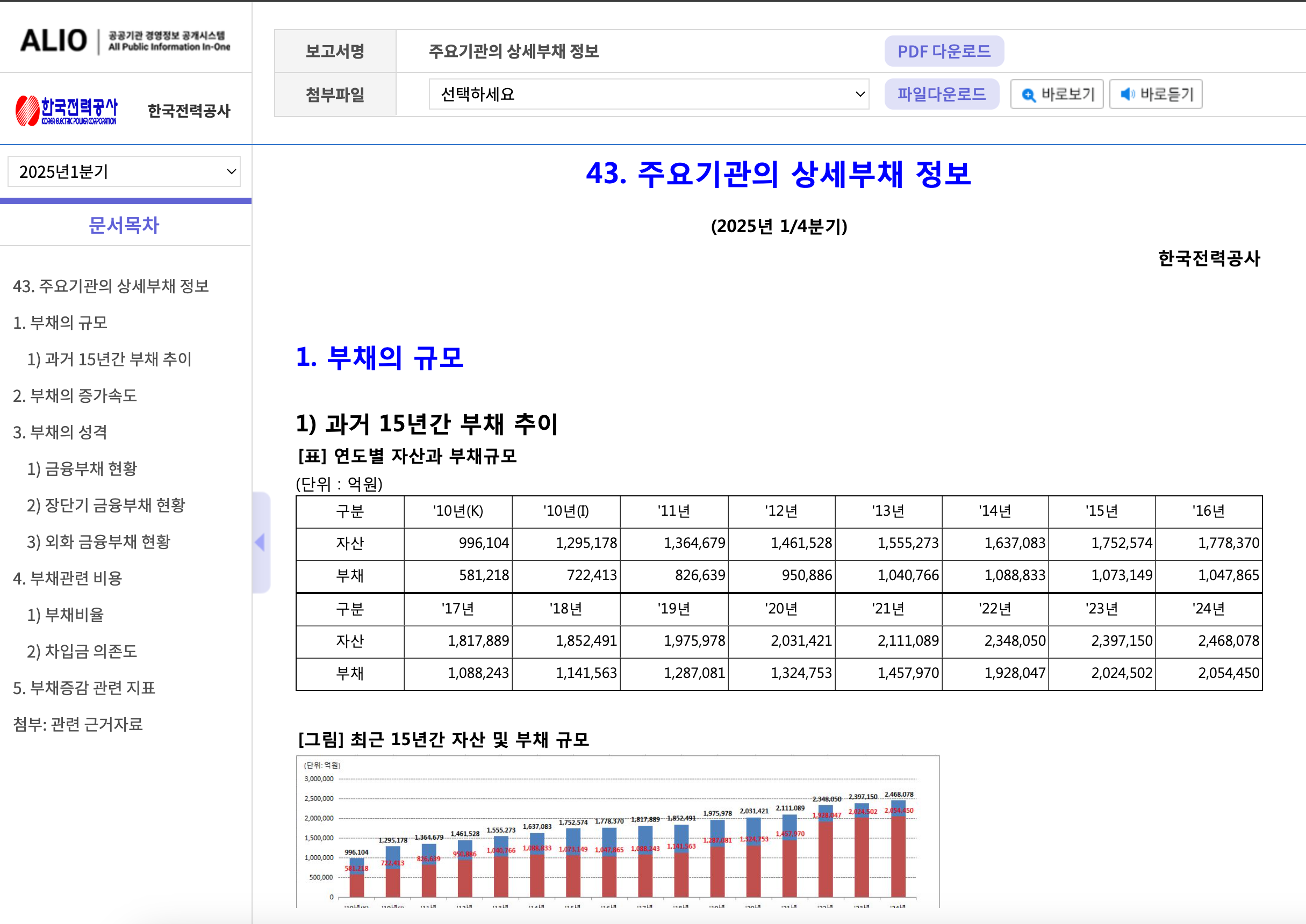Click the magnifier icon on 바로보기 button
This screenshot has height=924, width=1306.
point(1028,95)
